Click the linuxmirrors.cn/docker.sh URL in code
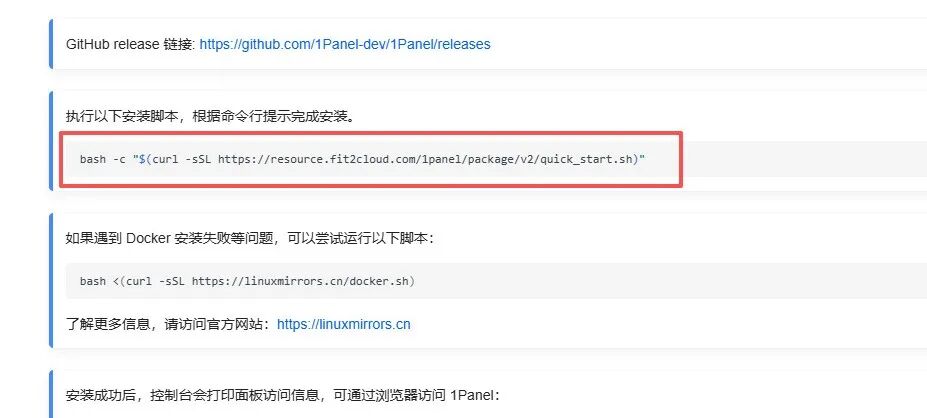Screen dimensions: 927x418 point(300,281)
